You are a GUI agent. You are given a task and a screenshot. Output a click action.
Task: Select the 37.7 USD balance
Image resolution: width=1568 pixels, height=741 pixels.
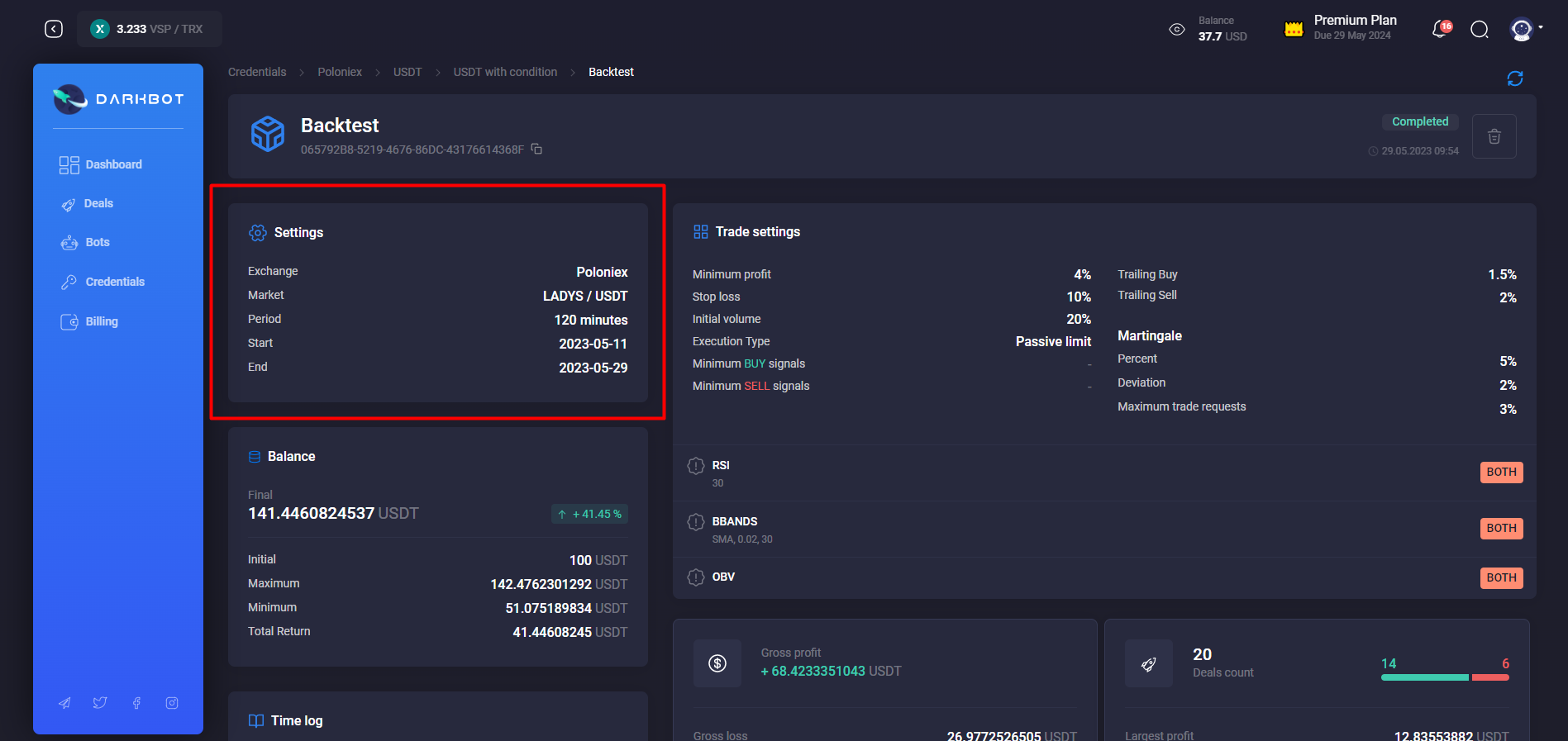(1222, 36)
